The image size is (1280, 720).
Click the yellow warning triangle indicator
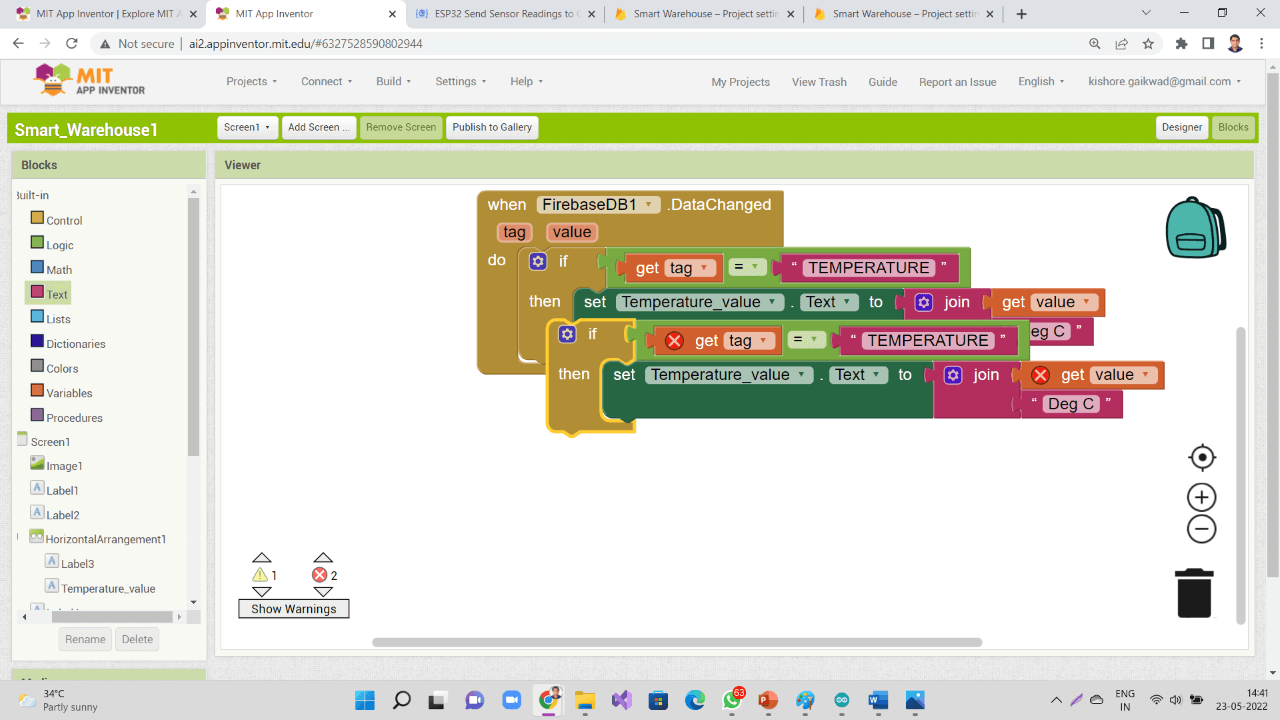(260, 575)
